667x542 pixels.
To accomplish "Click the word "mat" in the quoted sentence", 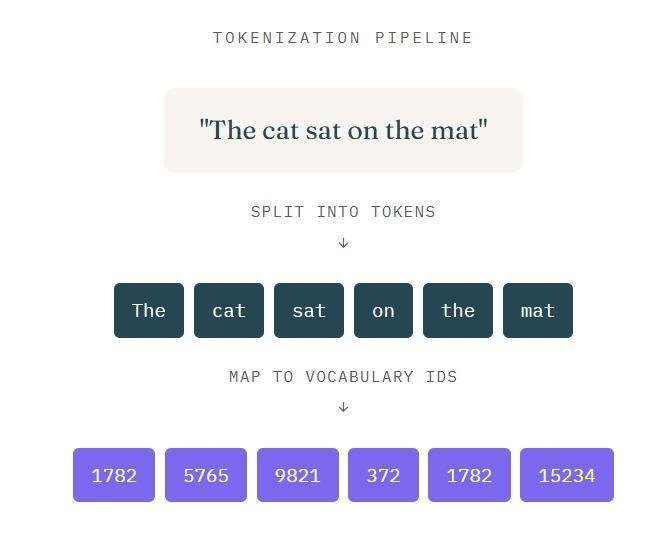I will 456,131.
